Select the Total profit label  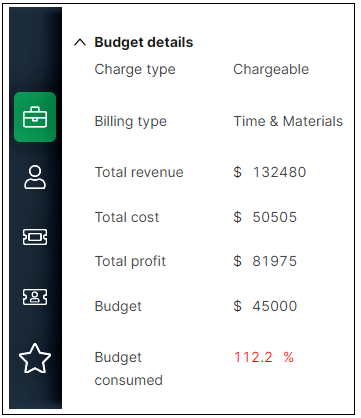click(130, 261)
